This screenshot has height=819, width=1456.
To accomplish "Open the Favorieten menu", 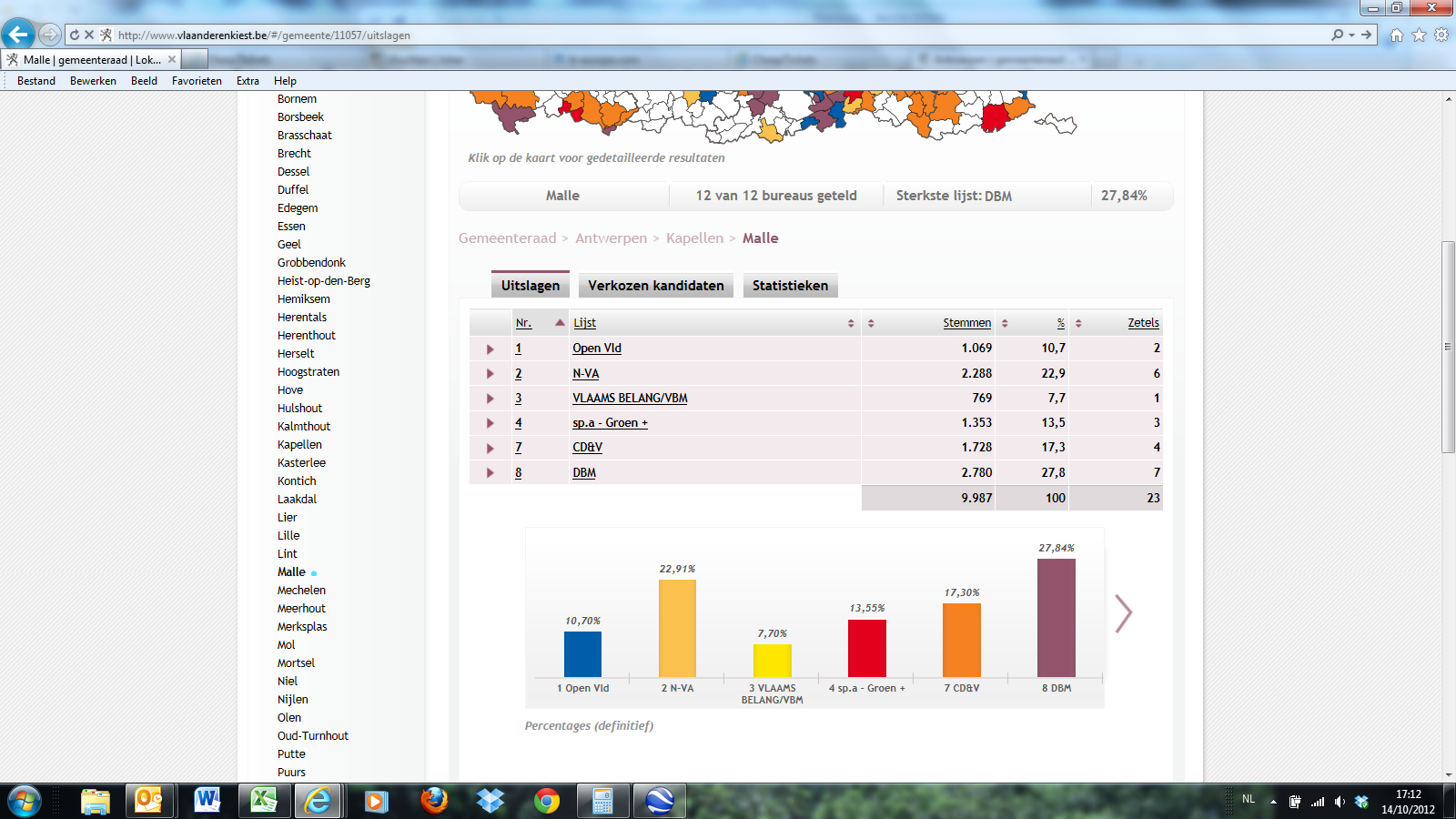I will coord(197,81).
